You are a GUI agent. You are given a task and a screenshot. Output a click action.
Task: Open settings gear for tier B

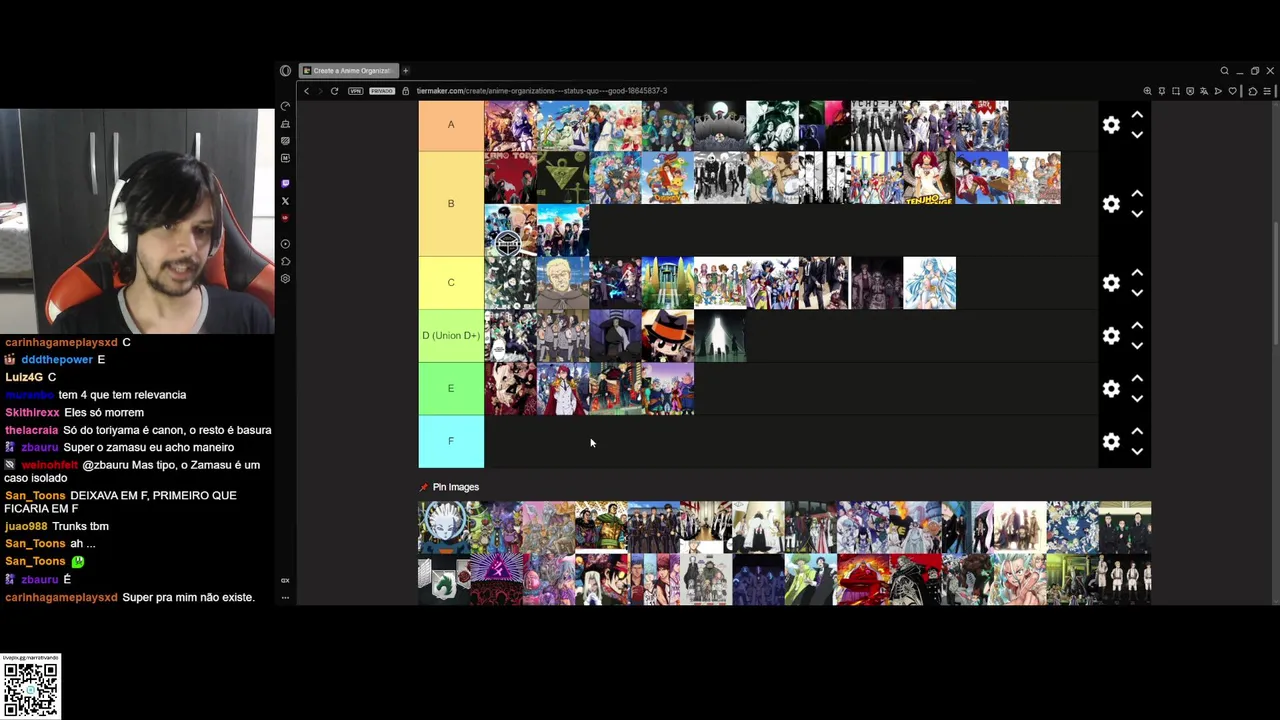[1111, 204]
